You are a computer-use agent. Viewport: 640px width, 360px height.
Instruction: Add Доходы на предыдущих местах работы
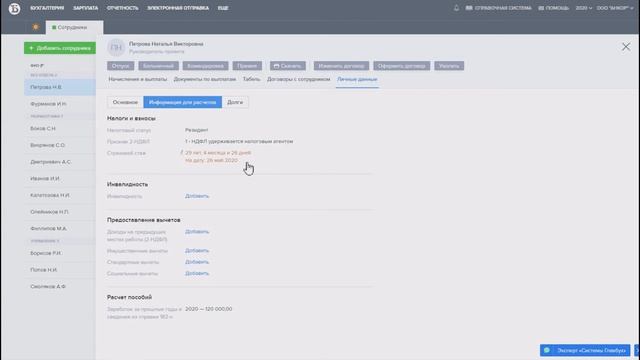pyautogui.click(x=197, y=231)
